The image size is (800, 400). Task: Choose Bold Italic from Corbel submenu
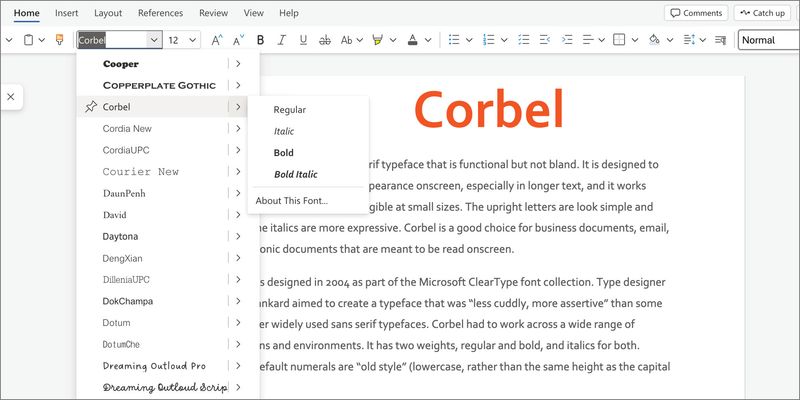tap(296, 174)
